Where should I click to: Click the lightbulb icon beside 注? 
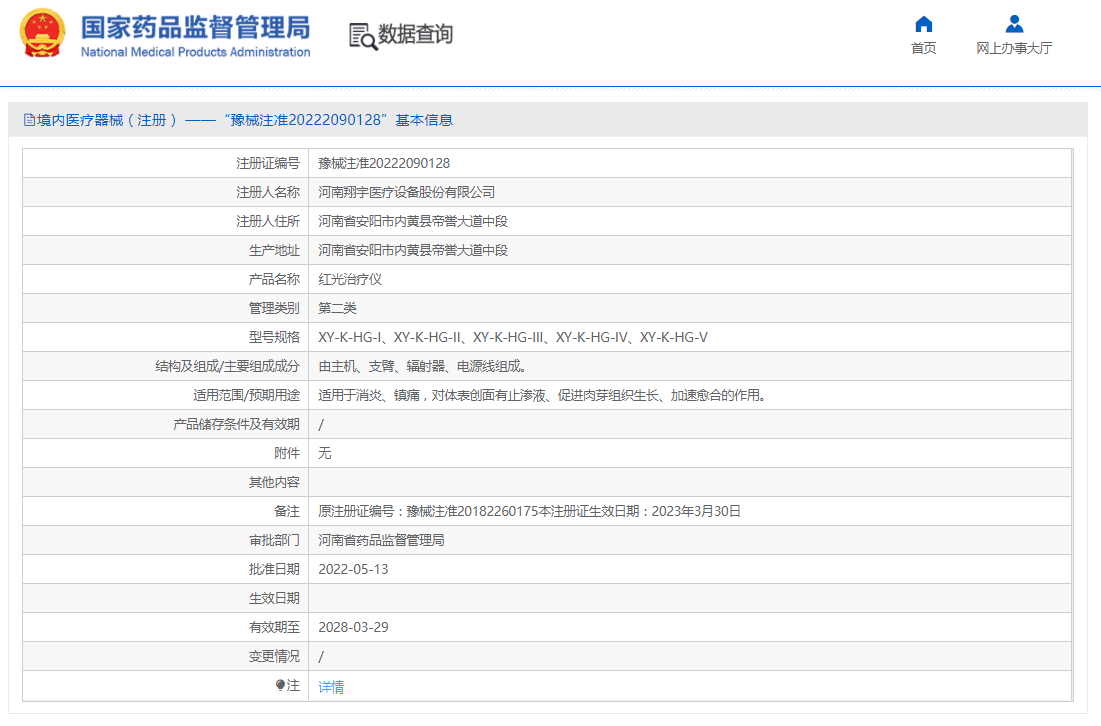tap(280, 685)
